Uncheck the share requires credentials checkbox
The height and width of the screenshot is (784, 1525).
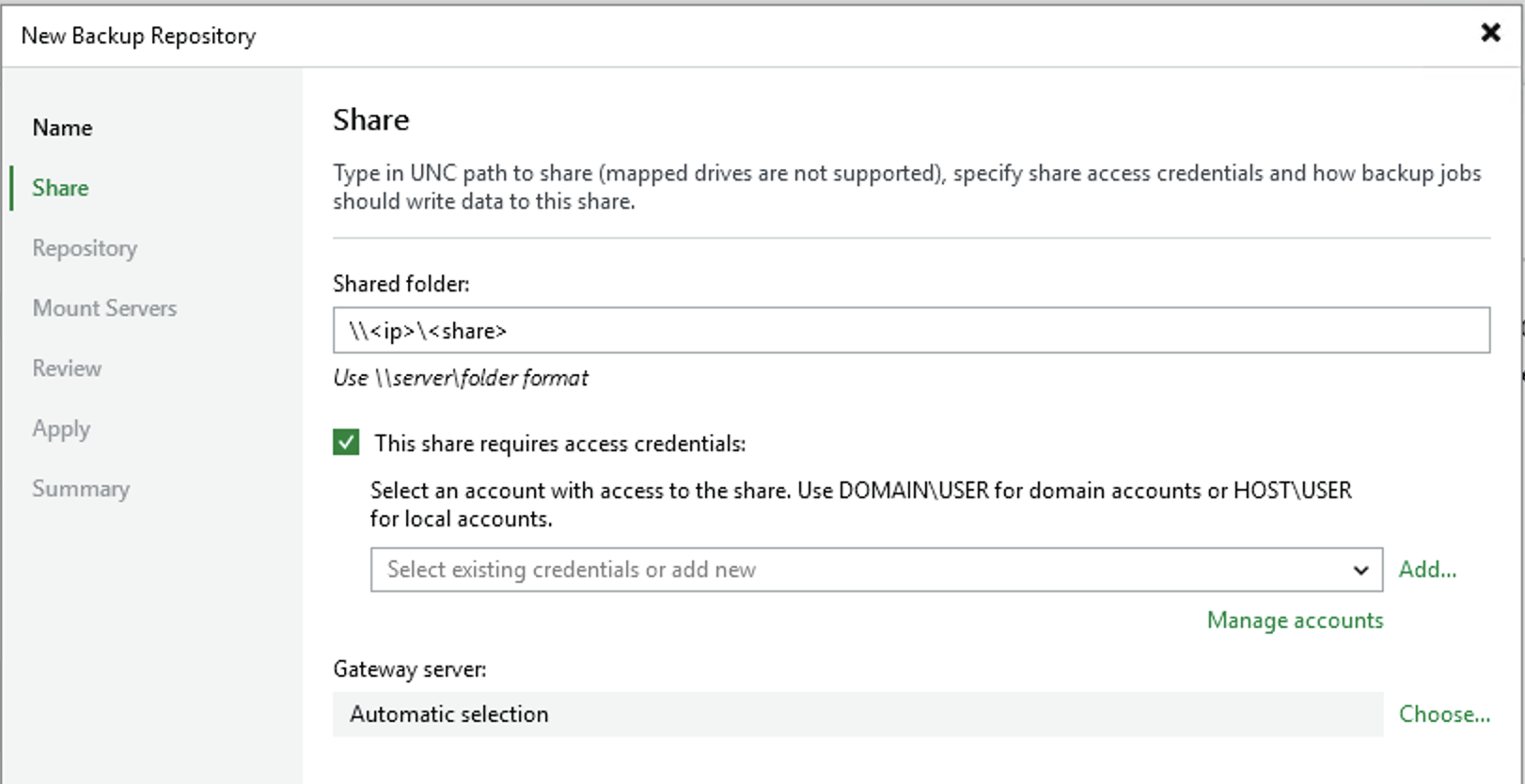(x=346, y=443)
